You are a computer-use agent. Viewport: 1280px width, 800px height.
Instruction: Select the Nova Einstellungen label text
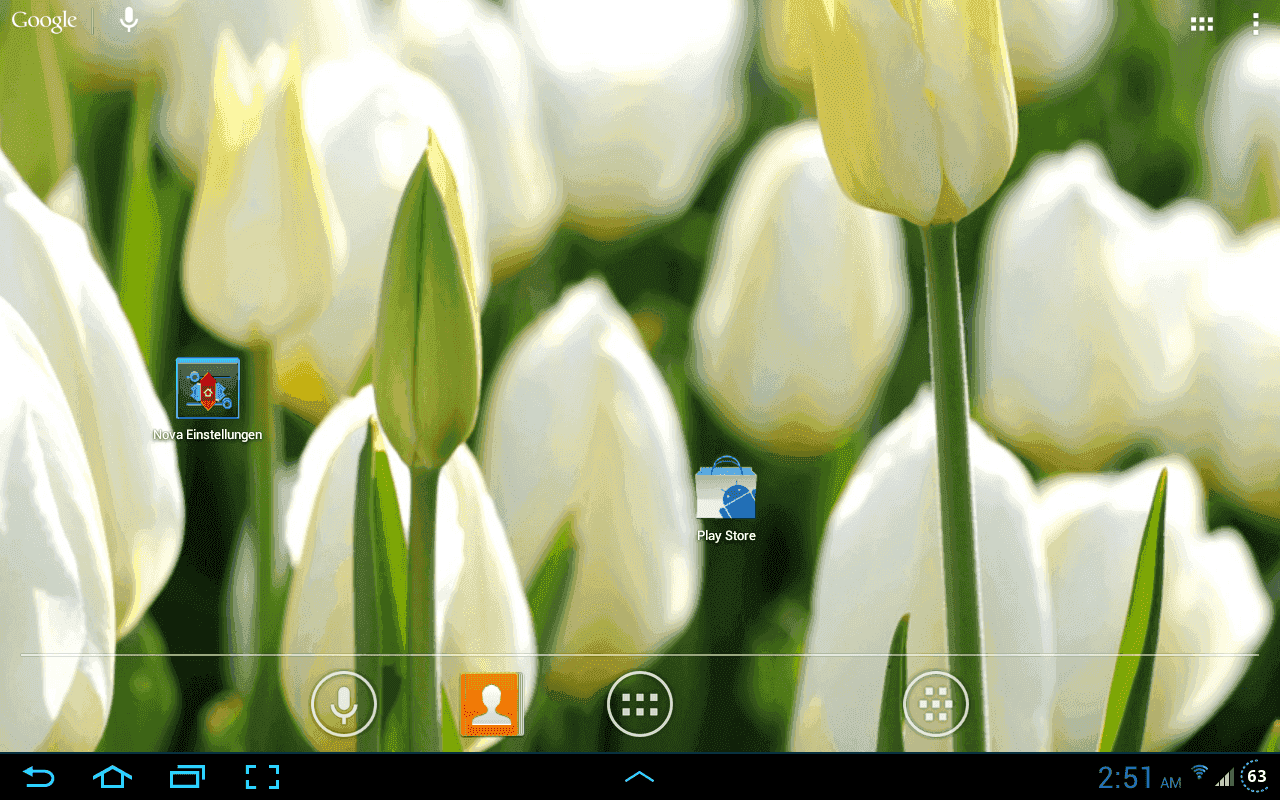click(x=208, y=435)
